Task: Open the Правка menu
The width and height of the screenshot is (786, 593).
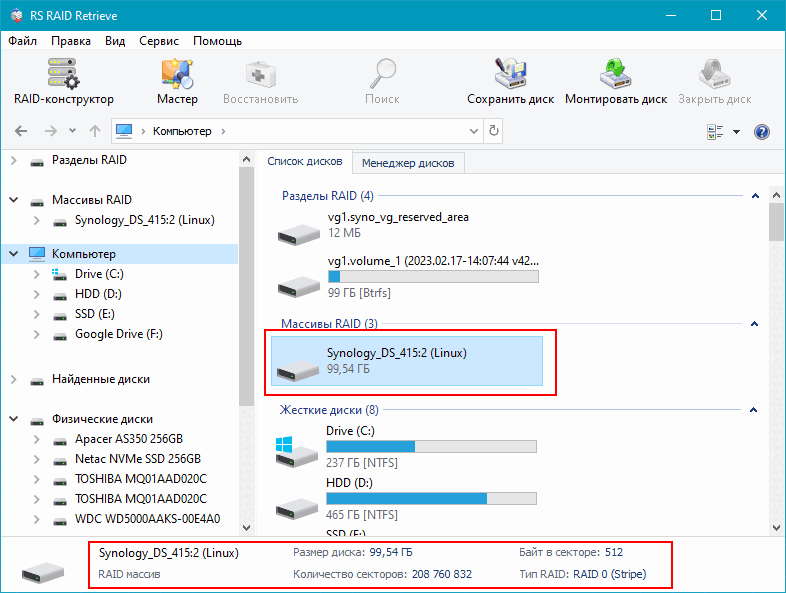Action: (x=71, y=41)
